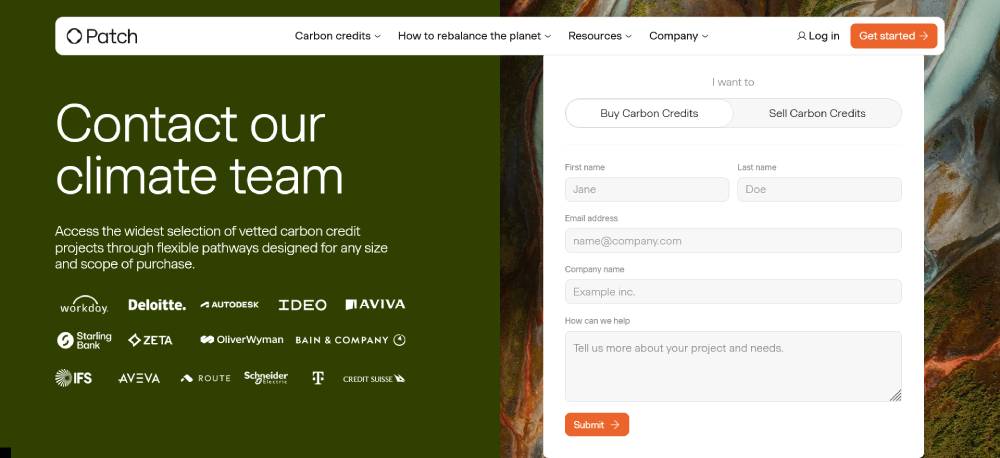Focus the How can we help textarea

point(733,366)
